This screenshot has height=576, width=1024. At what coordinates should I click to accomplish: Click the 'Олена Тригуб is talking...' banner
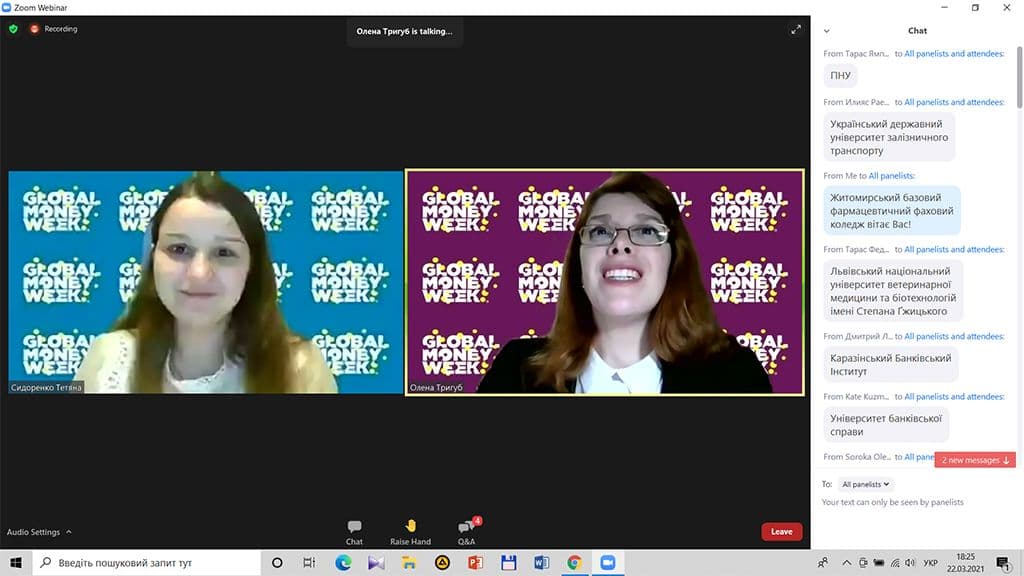click(405, 31)
